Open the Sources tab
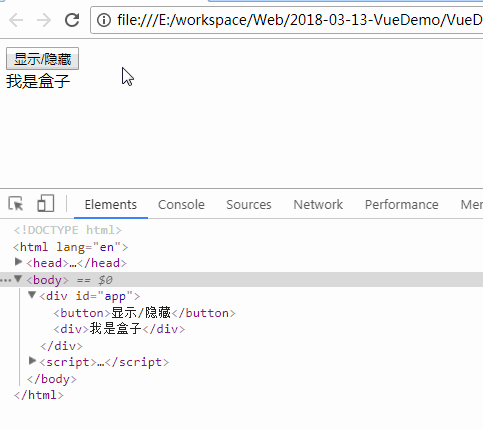Image resolution: width=483 pixels, height=429 pixels. pyautogui.click(x=249, y=204)
